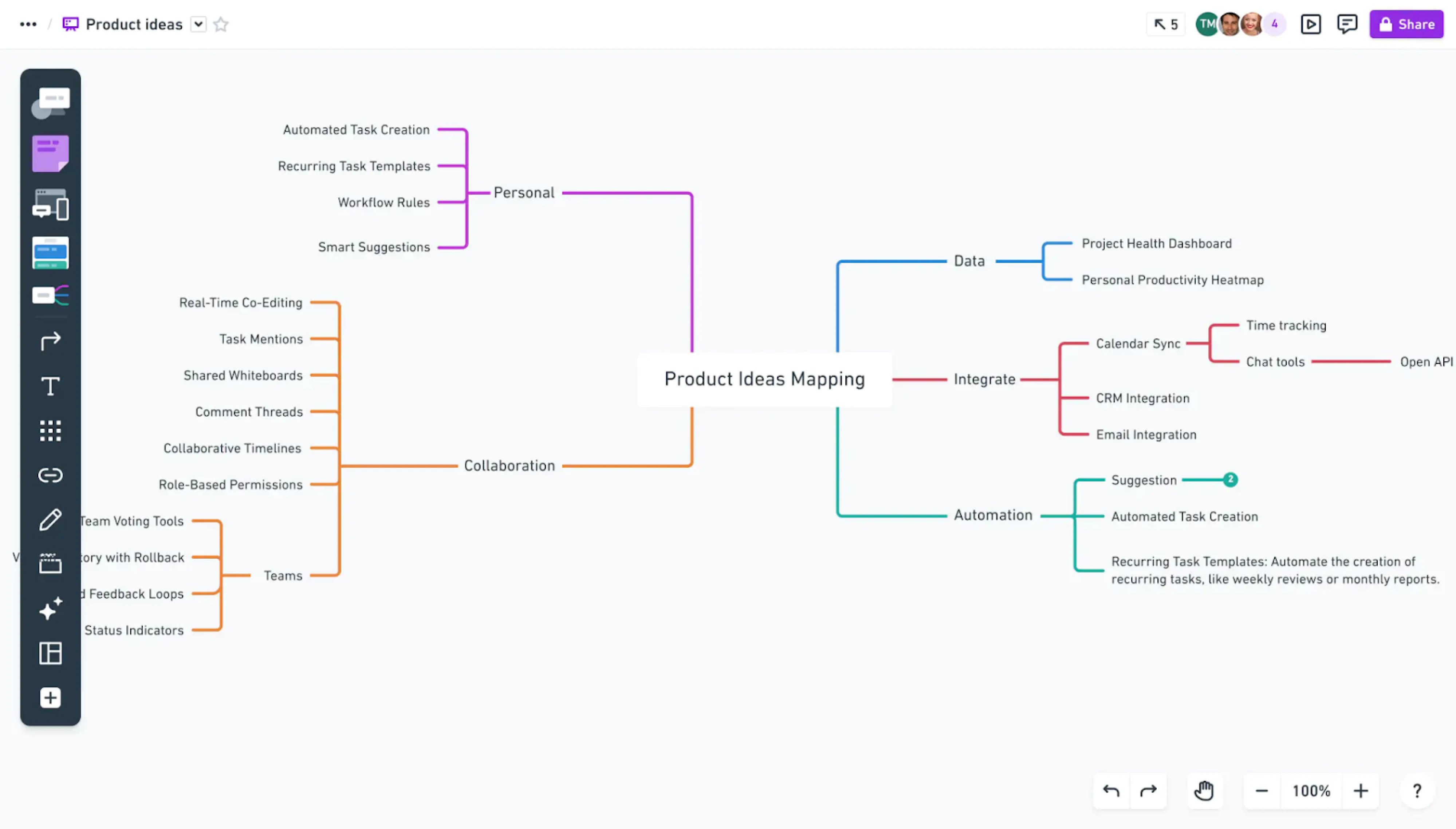Expand hidden nodes under Suggestion
Screen dimensions: 1456x829
pos(1230,479)
